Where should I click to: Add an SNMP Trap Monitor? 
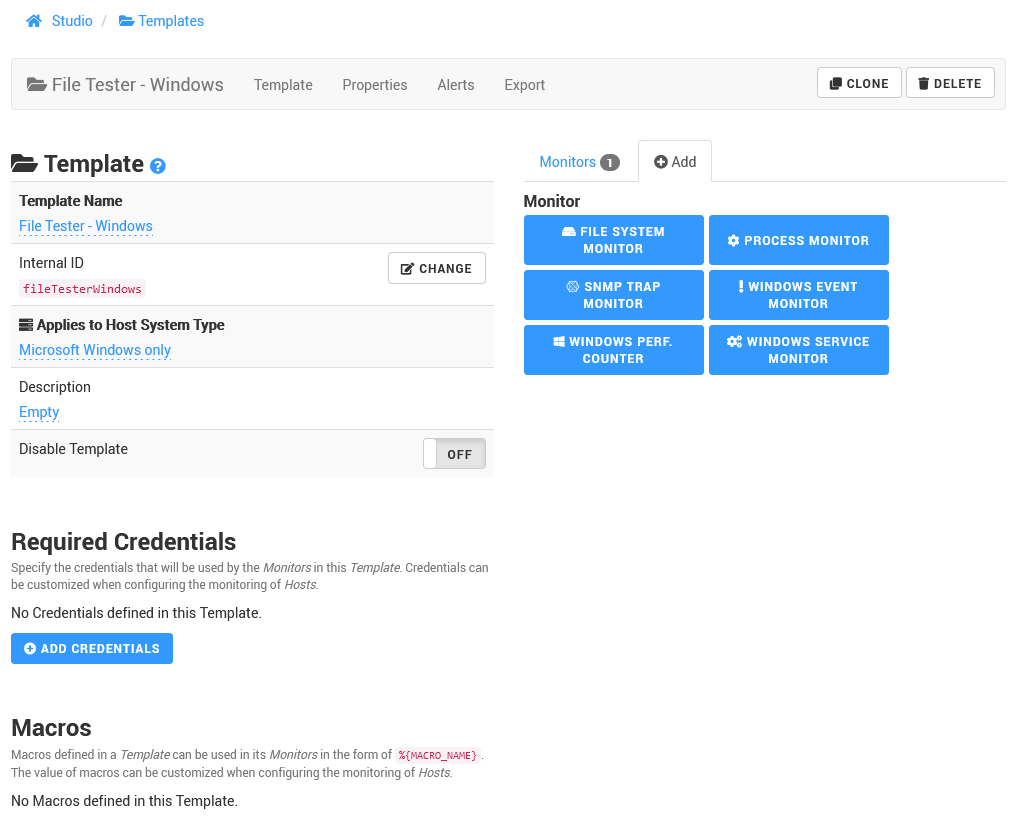(x=613, y=295)
